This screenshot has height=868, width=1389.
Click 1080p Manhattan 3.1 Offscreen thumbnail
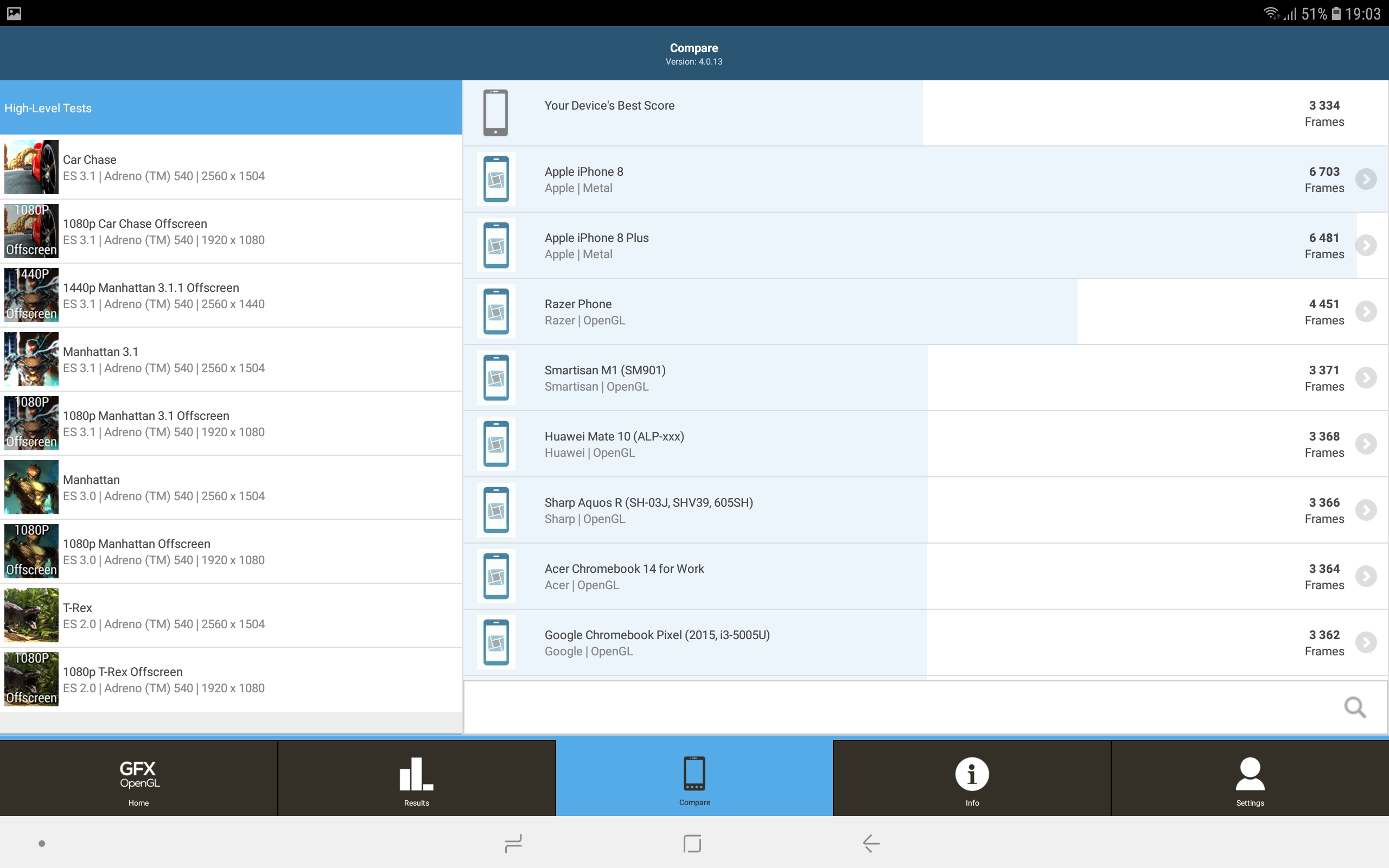click(31, 423)
